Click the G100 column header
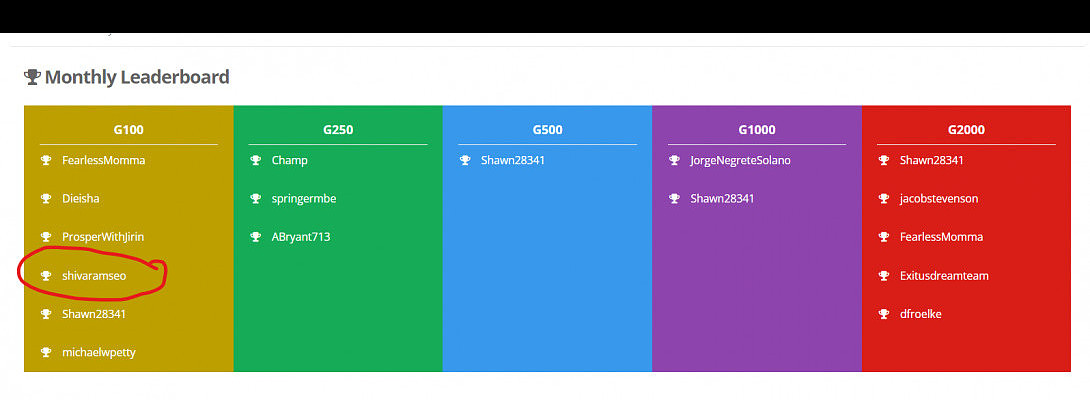Screen dimensions: 1090x400 click(128, 130)
